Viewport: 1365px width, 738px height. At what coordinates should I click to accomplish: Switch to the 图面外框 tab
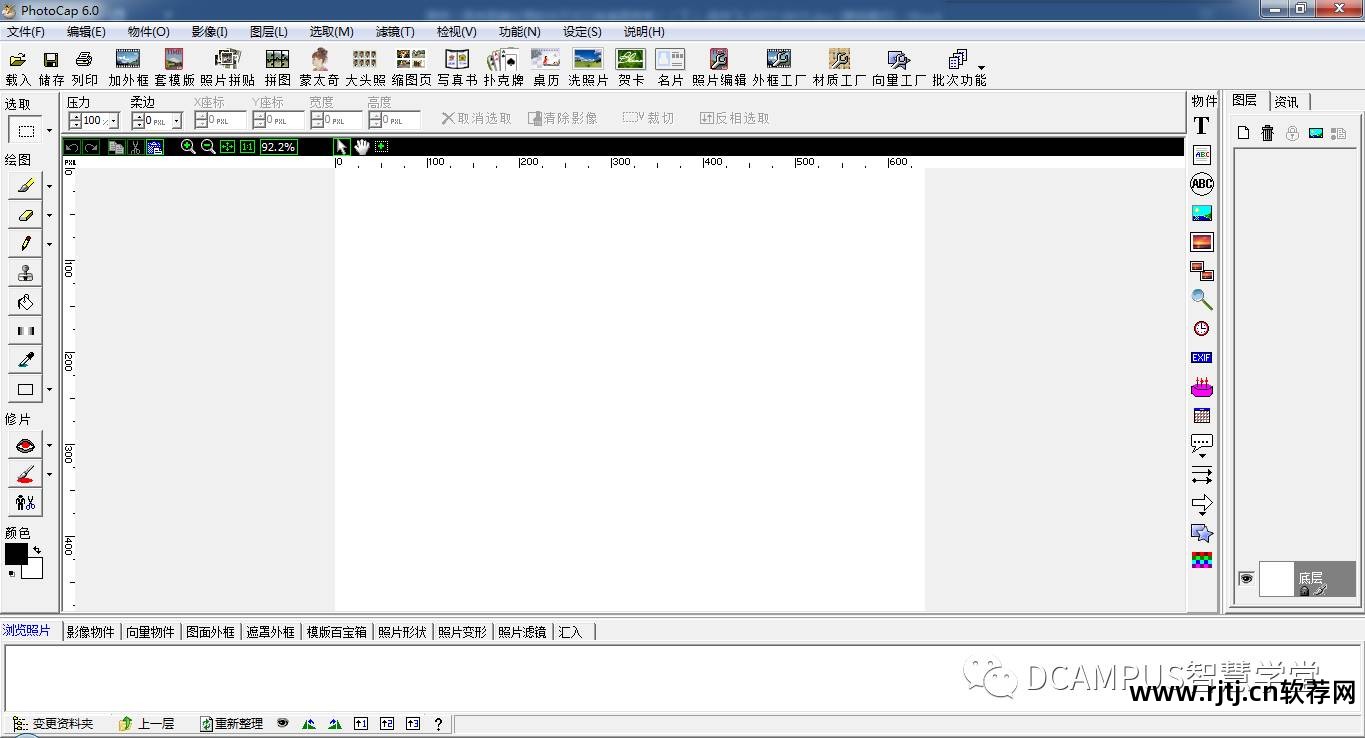pos(210,632)
